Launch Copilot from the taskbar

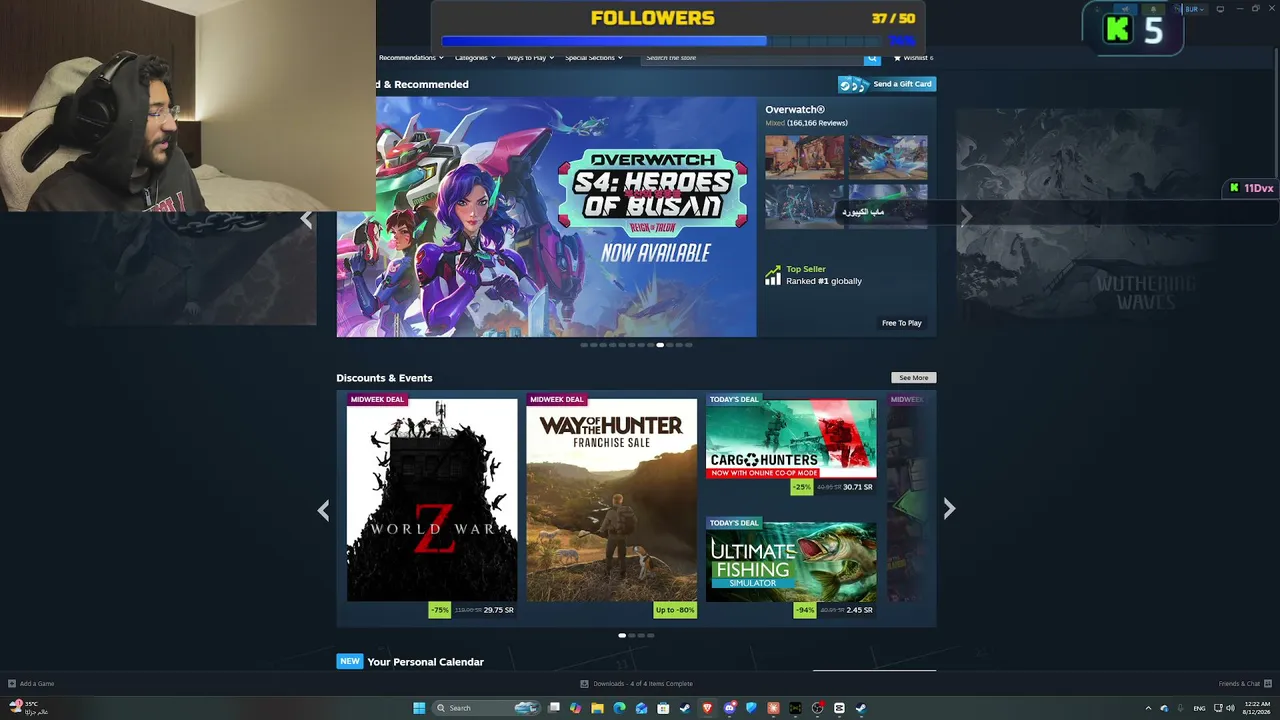tap(575, 708)
